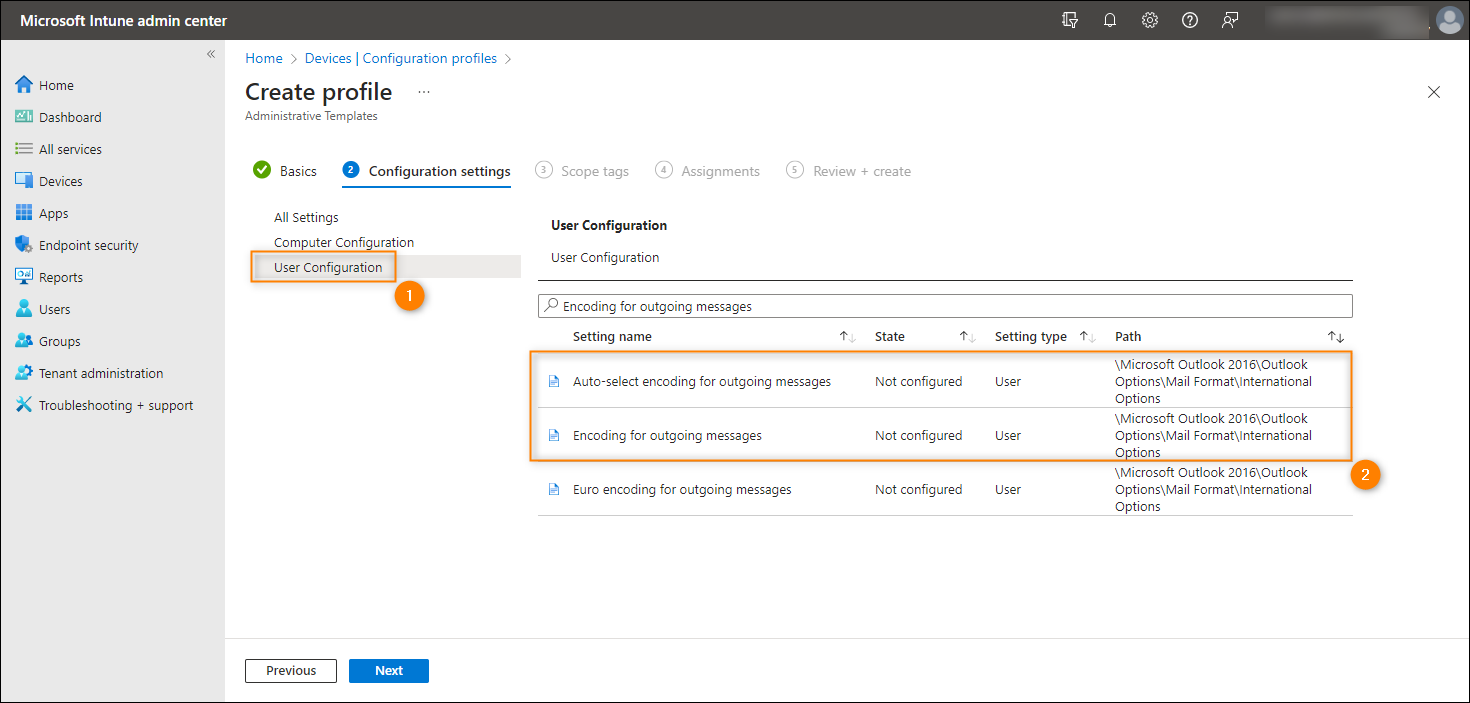Click the Previous button
The height and width of the screenshot is (703, 1470).
click(x=291, y=671)
